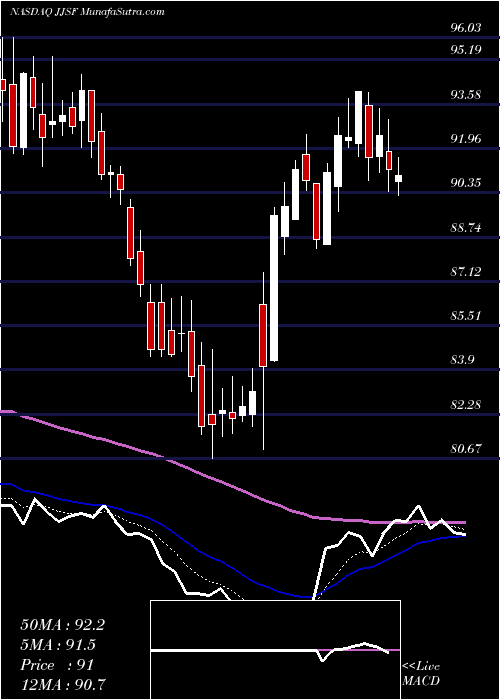Screen dimensions: 500x700
Task: Click the 90.35 price level label
Action: point(466,183)
